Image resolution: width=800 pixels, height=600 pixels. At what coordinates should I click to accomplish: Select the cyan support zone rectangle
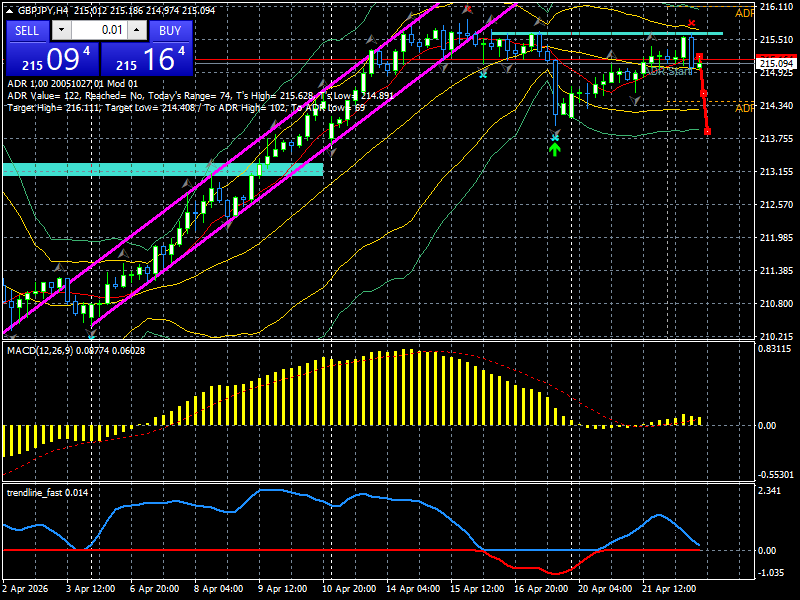pyautogui.click(x=163, y=169)
